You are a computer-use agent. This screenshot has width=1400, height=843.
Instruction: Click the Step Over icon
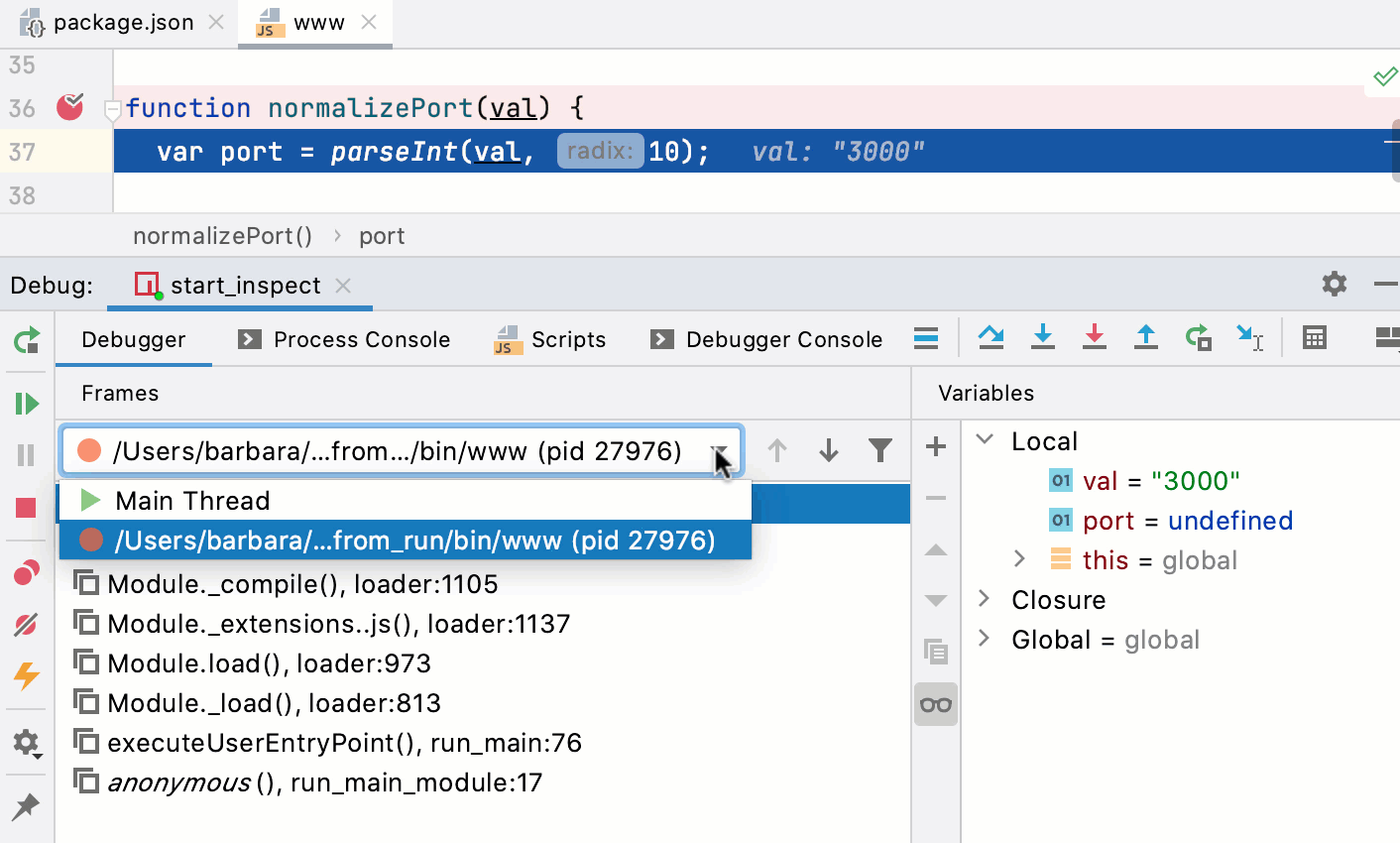pyautogui.click(x=992, y=338)
